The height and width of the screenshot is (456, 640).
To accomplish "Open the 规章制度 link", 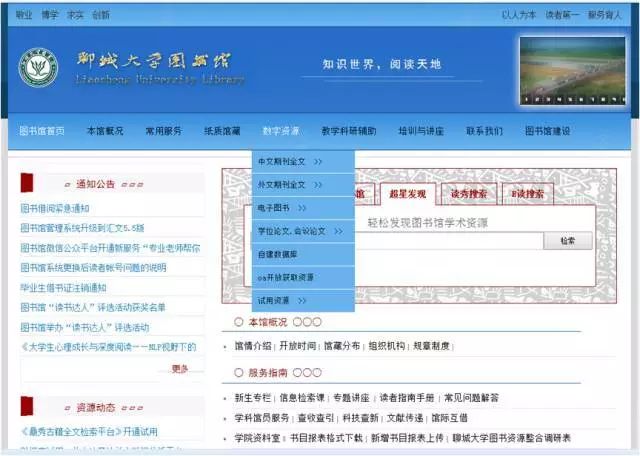I will tap(431, 346).
